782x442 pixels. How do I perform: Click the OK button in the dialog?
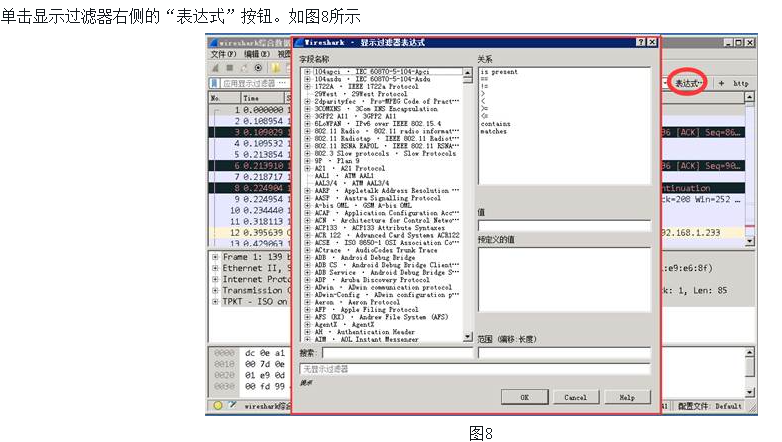coord(524,397)
